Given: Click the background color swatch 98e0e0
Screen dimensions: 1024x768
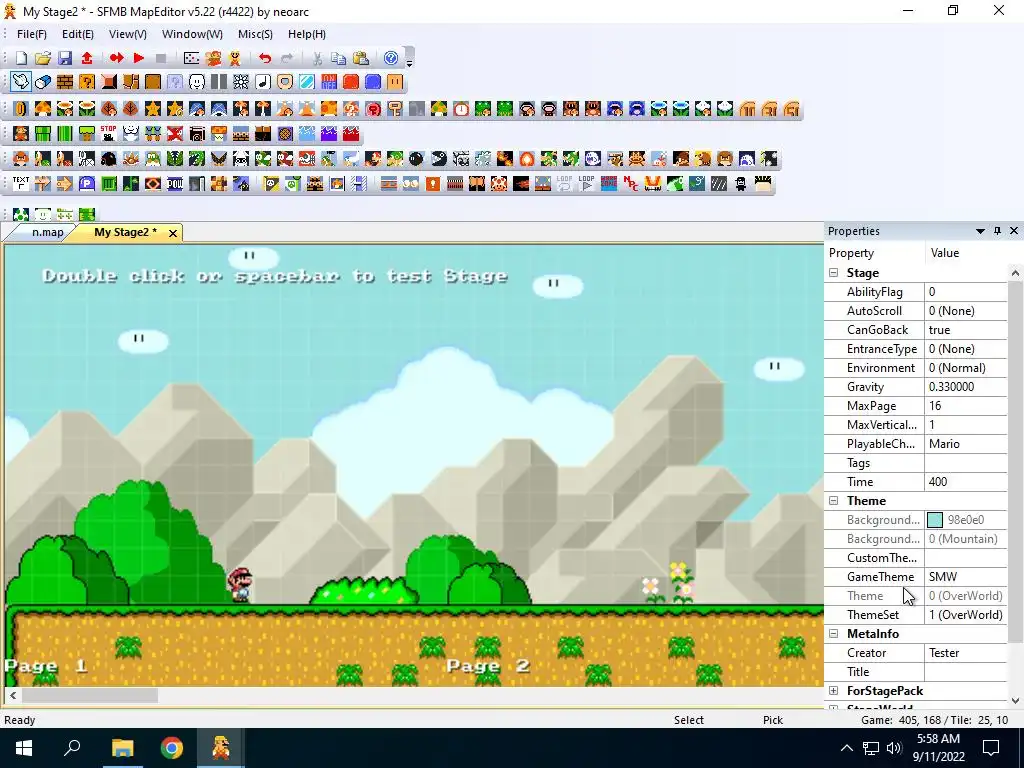Looking at the screenshot, I should [935, 520].
